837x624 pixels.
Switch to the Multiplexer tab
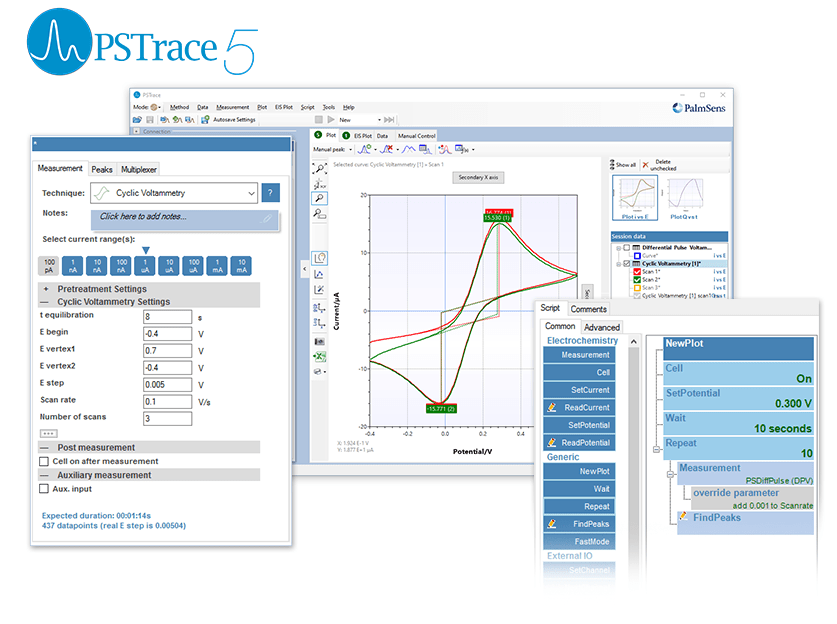[139, 170]
